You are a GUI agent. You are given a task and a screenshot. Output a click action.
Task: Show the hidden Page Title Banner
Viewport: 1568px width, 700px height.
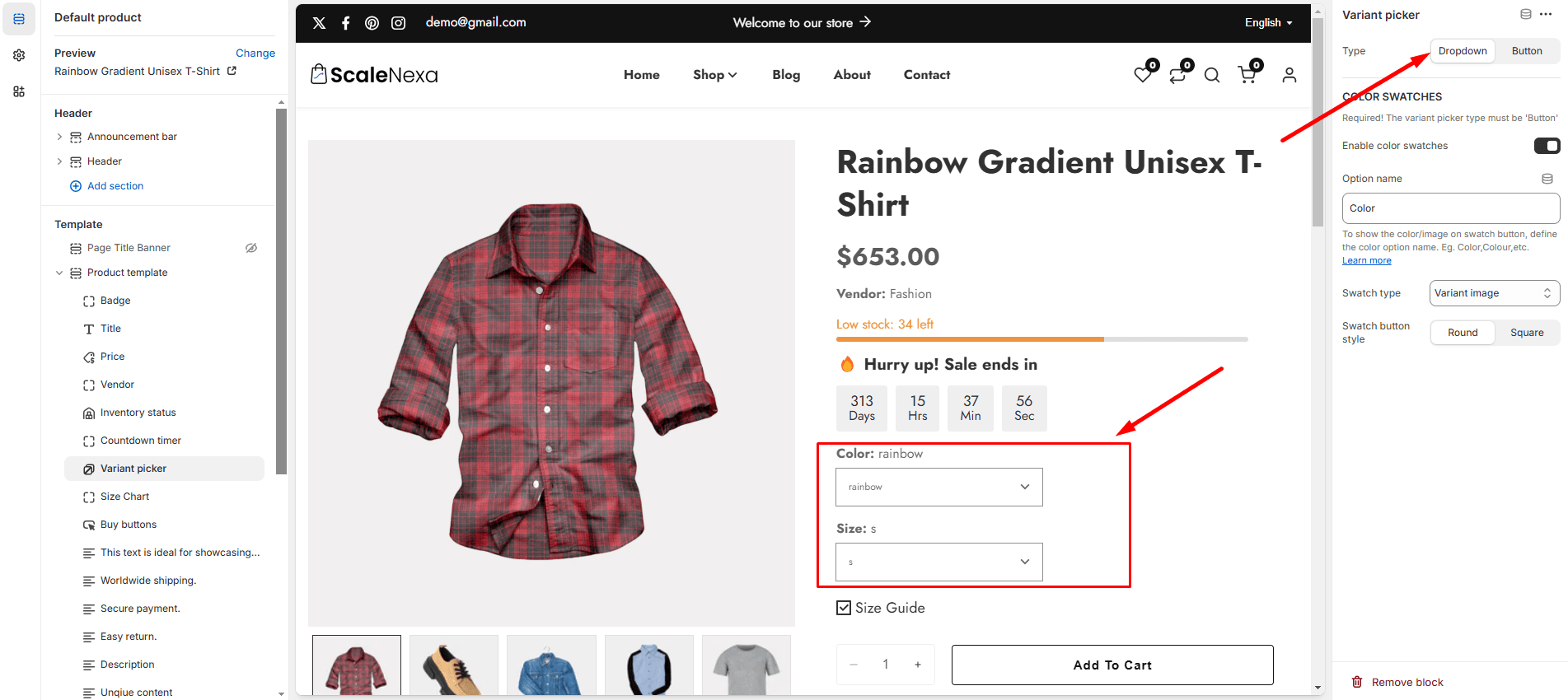click(251, 248)
